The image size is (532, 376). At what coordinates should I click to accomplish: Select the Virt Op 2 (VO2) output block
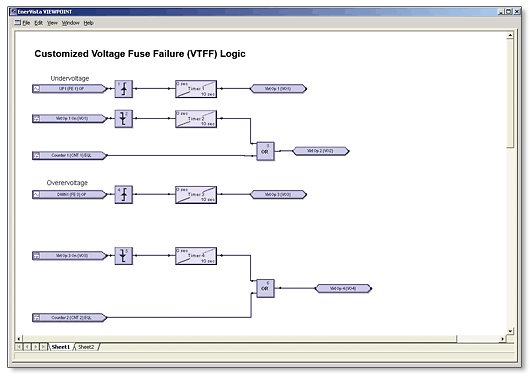(x=321, y=151)
